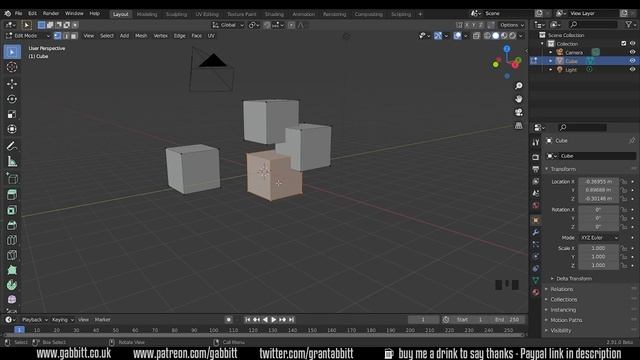640x360 pixels.
Task: Select the Poly Build tool
Action: point(12,270)
